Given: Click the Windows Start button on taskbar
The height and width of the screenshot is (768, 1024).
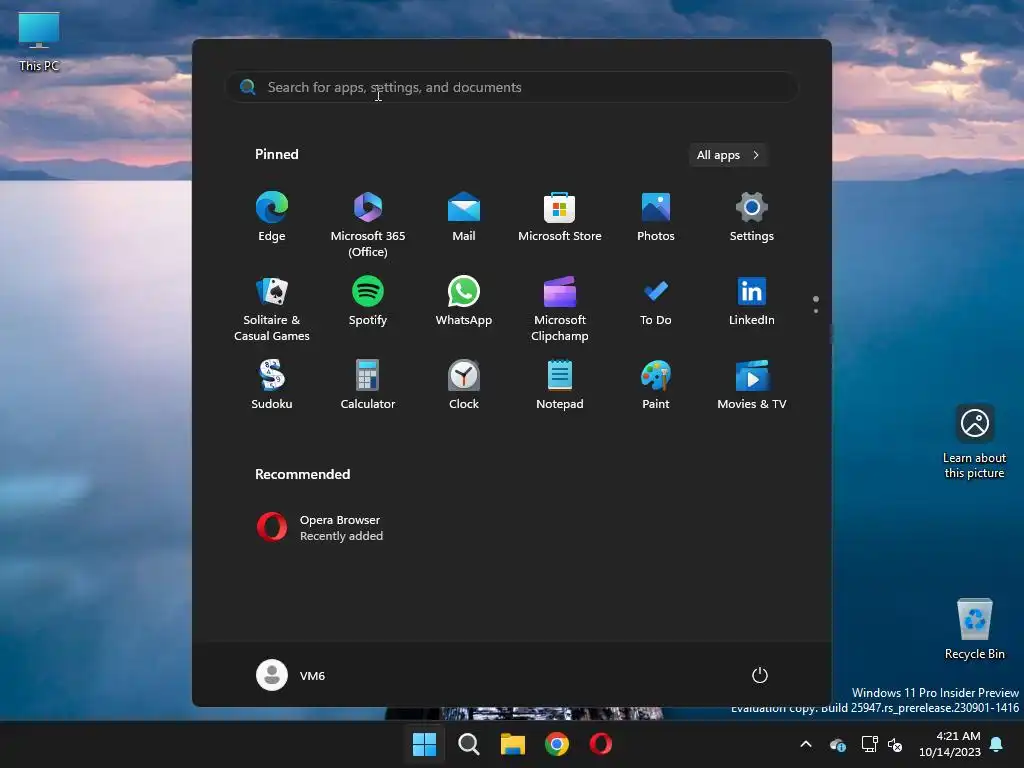Looking at the screenshot, I should pos(424,744).
